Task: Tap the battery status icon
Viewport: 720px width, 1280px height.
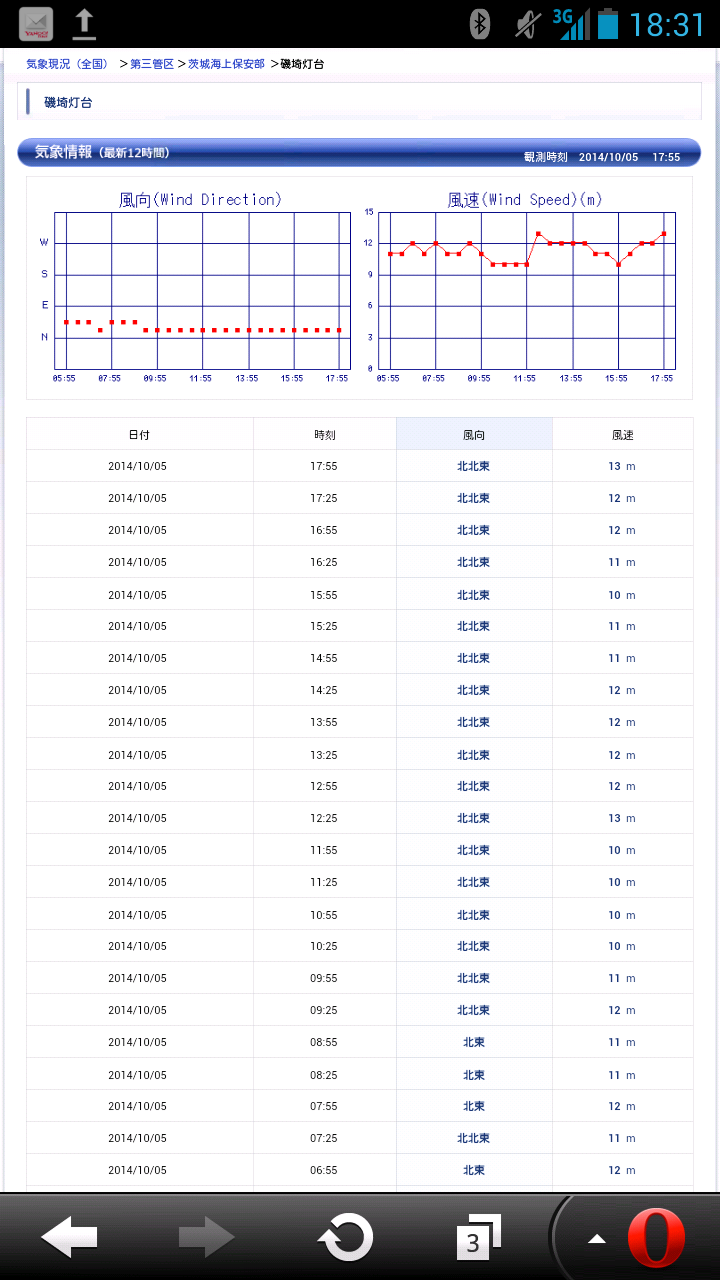Action: click(607, 24)
